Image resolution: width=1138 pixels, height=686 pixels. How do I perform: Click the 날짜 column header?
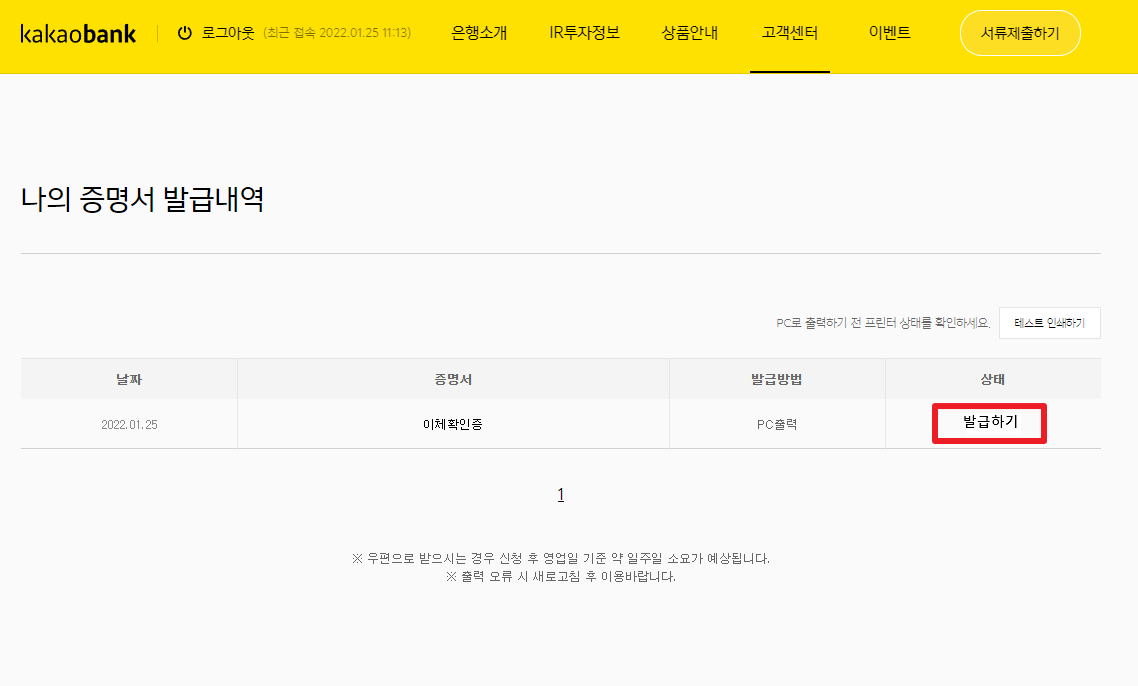click(x=129, y=379)
